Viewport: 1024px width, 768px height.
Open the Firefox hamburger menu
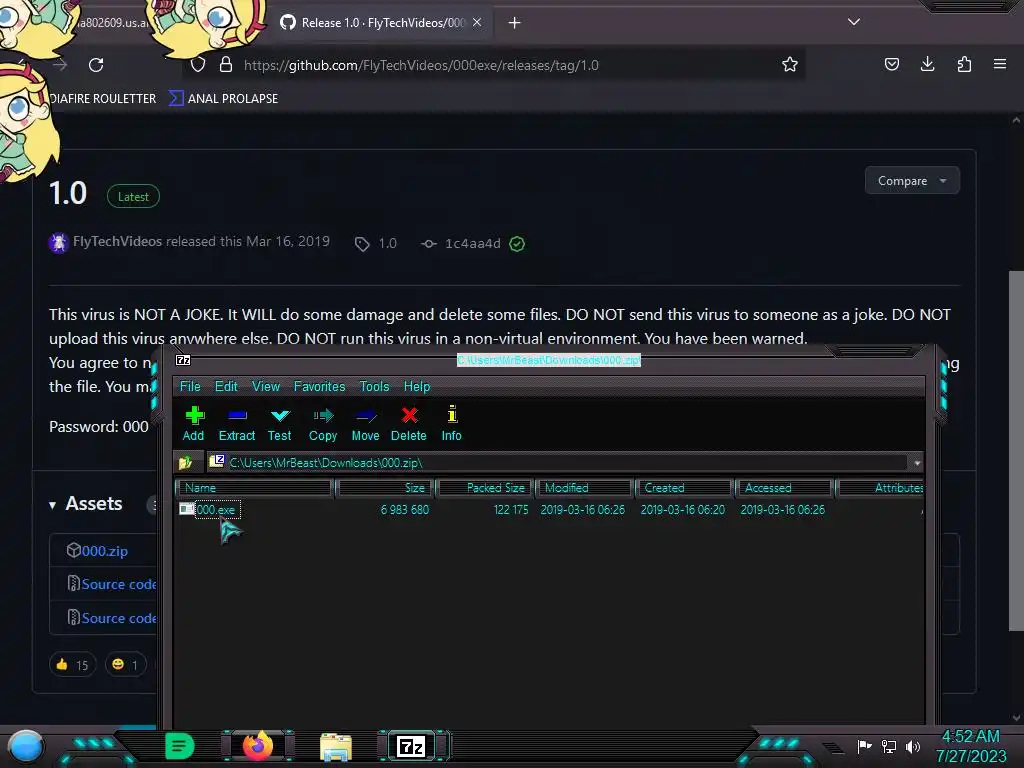click(1000, 64)
